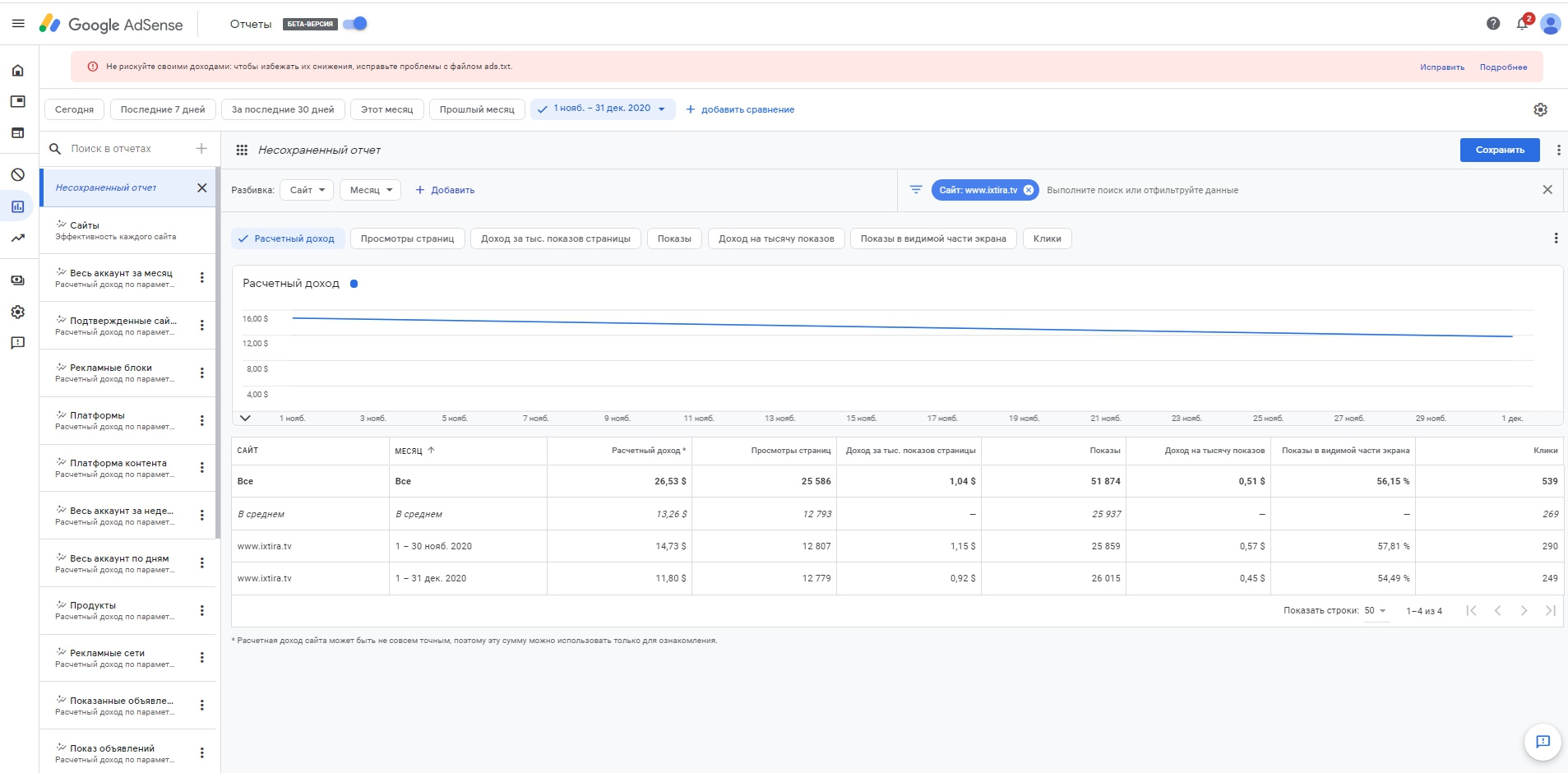1568x773 pixels.
Task: Enable the Клики metric chip
Action: tap(1047, 239)
